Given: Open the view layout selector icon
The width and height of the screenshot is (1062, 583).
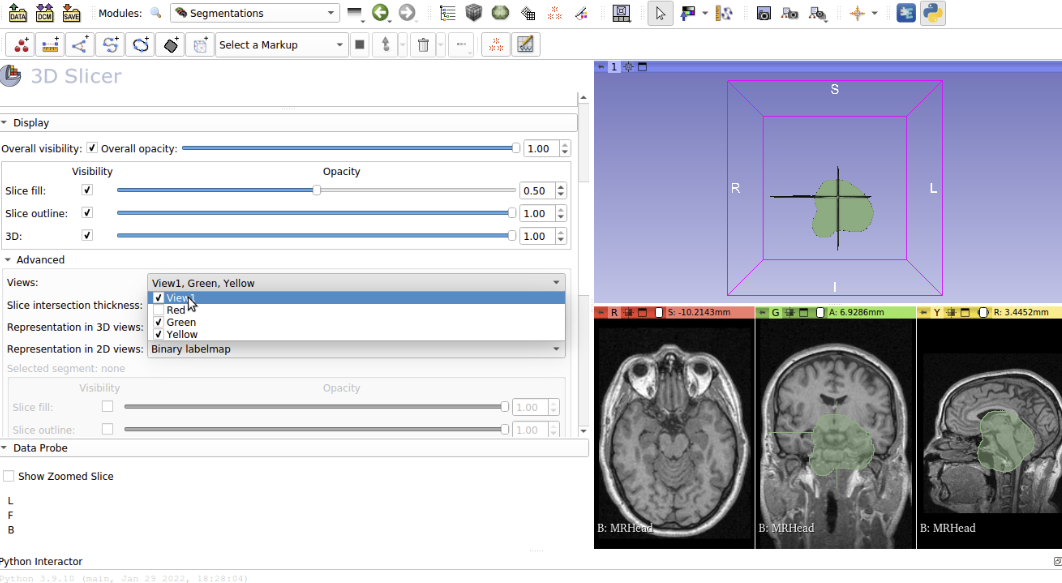Looking at the screenshot, I should click(621, 13).
